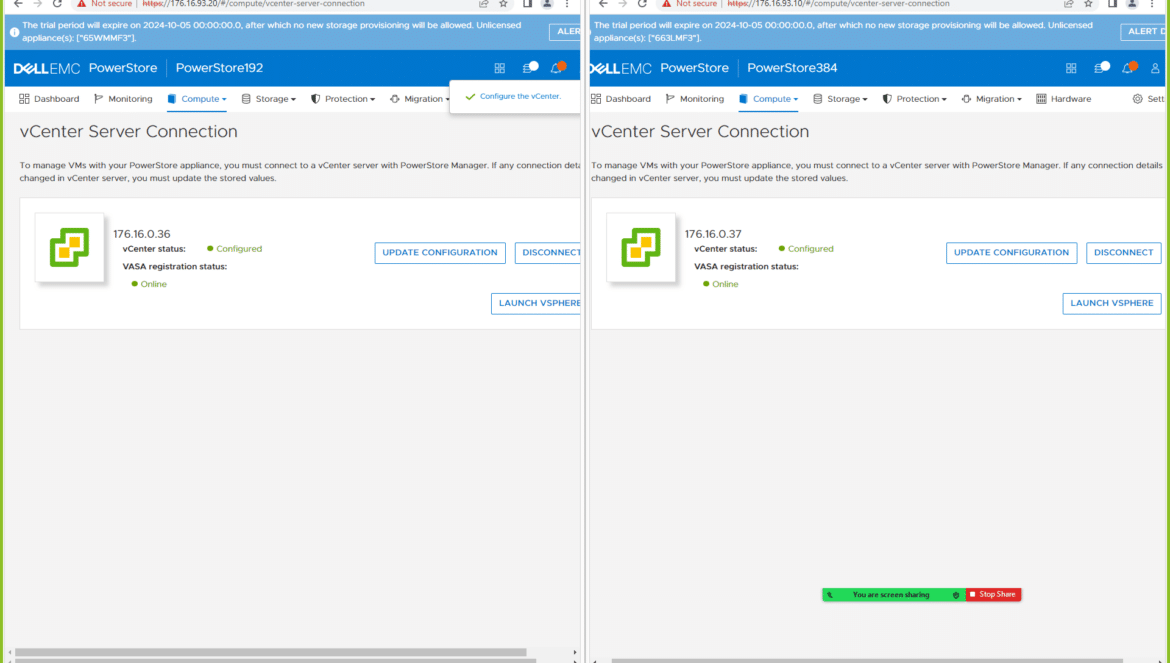Open the share icon in PowerStore192 address bar
This screenshot has width=1170, height=663.
click(x=484, y=4)
